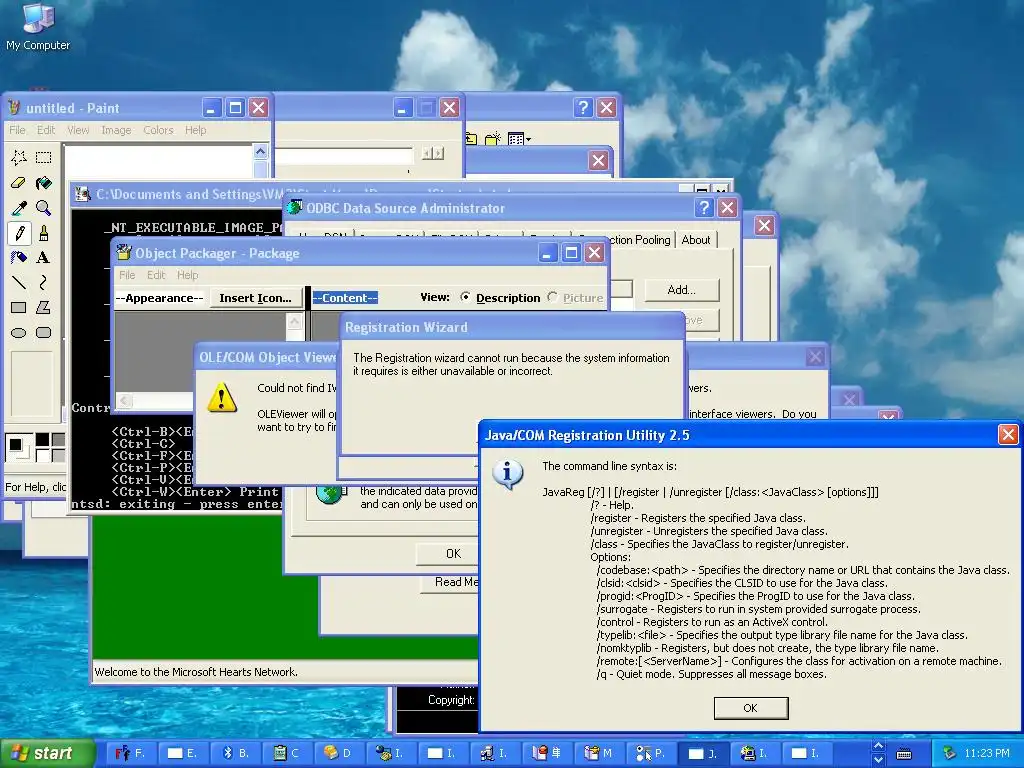1024x768 pixels.
Task: Select the Ellipse shape tool
Action: click(19, 332)
